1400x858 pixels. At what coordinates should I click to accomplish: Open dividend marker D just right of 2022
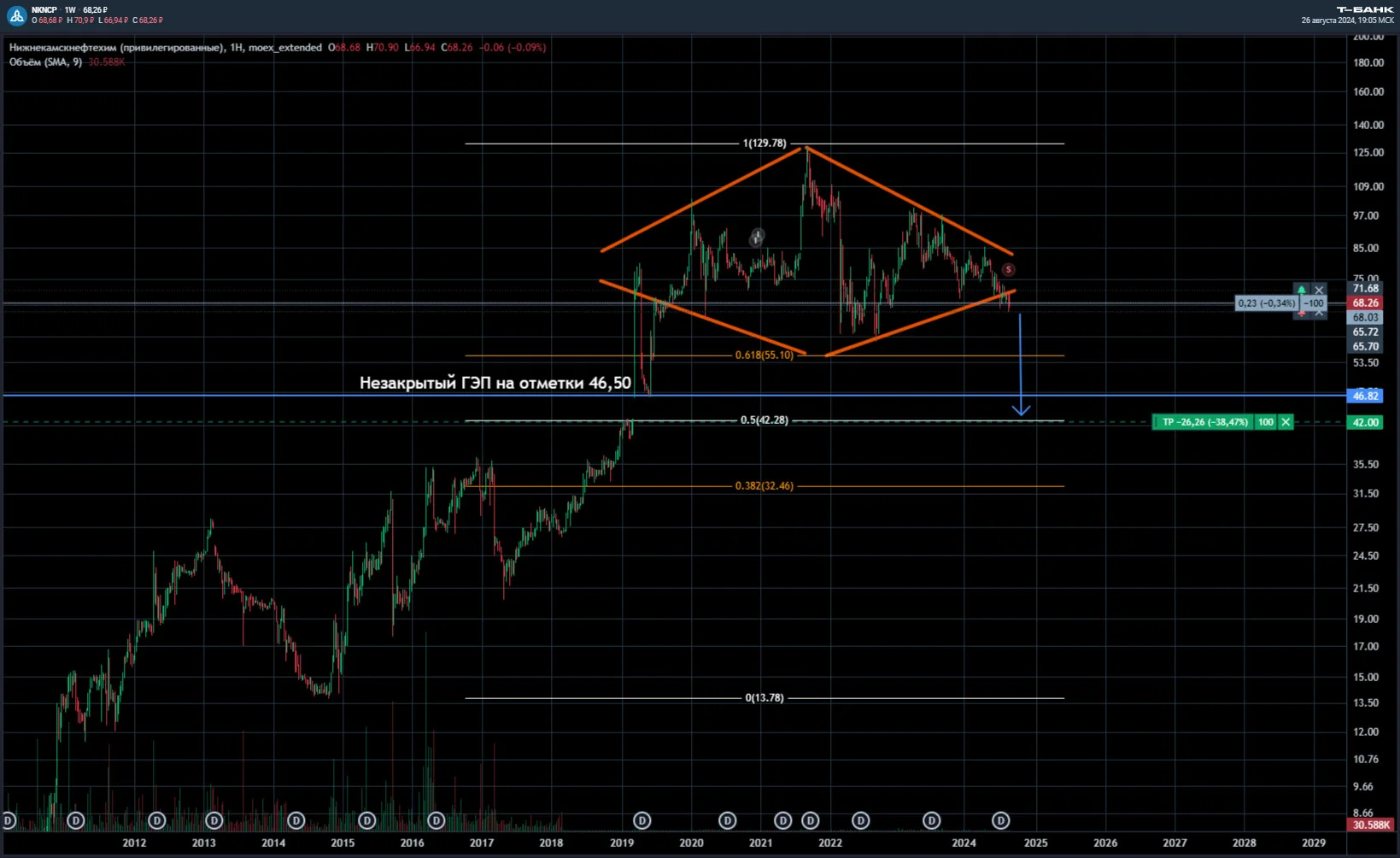tap(860, 820)
